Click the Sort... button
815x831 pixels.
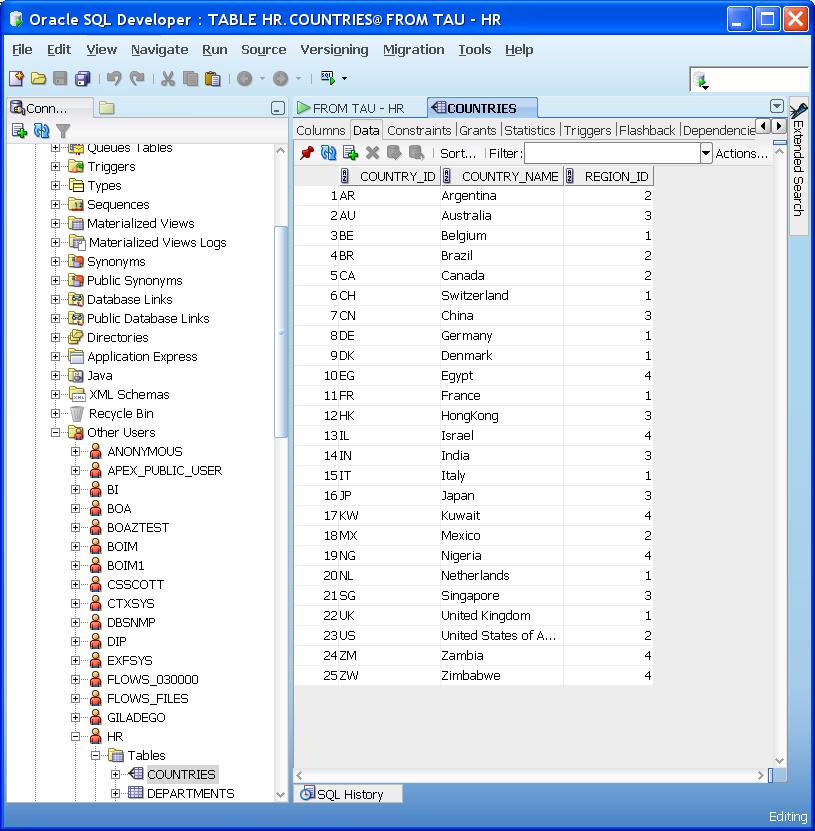[x=458, y=154]
